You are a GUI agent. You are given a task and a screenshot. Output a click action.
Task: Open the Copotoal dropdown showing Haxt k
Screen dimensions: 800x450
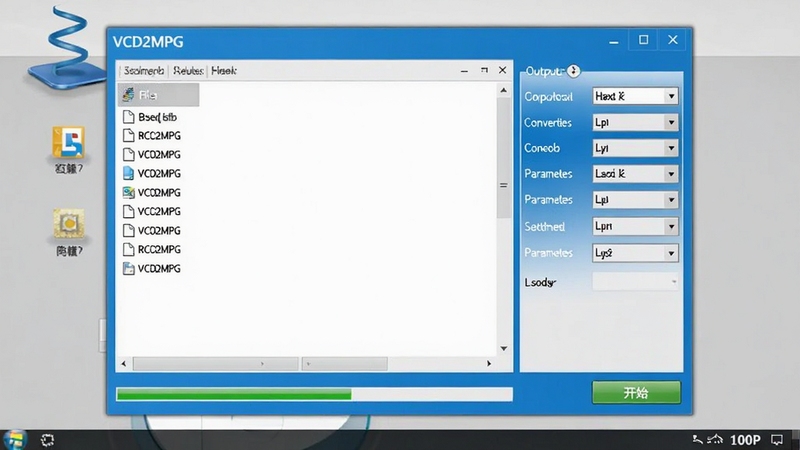point(635,96)
